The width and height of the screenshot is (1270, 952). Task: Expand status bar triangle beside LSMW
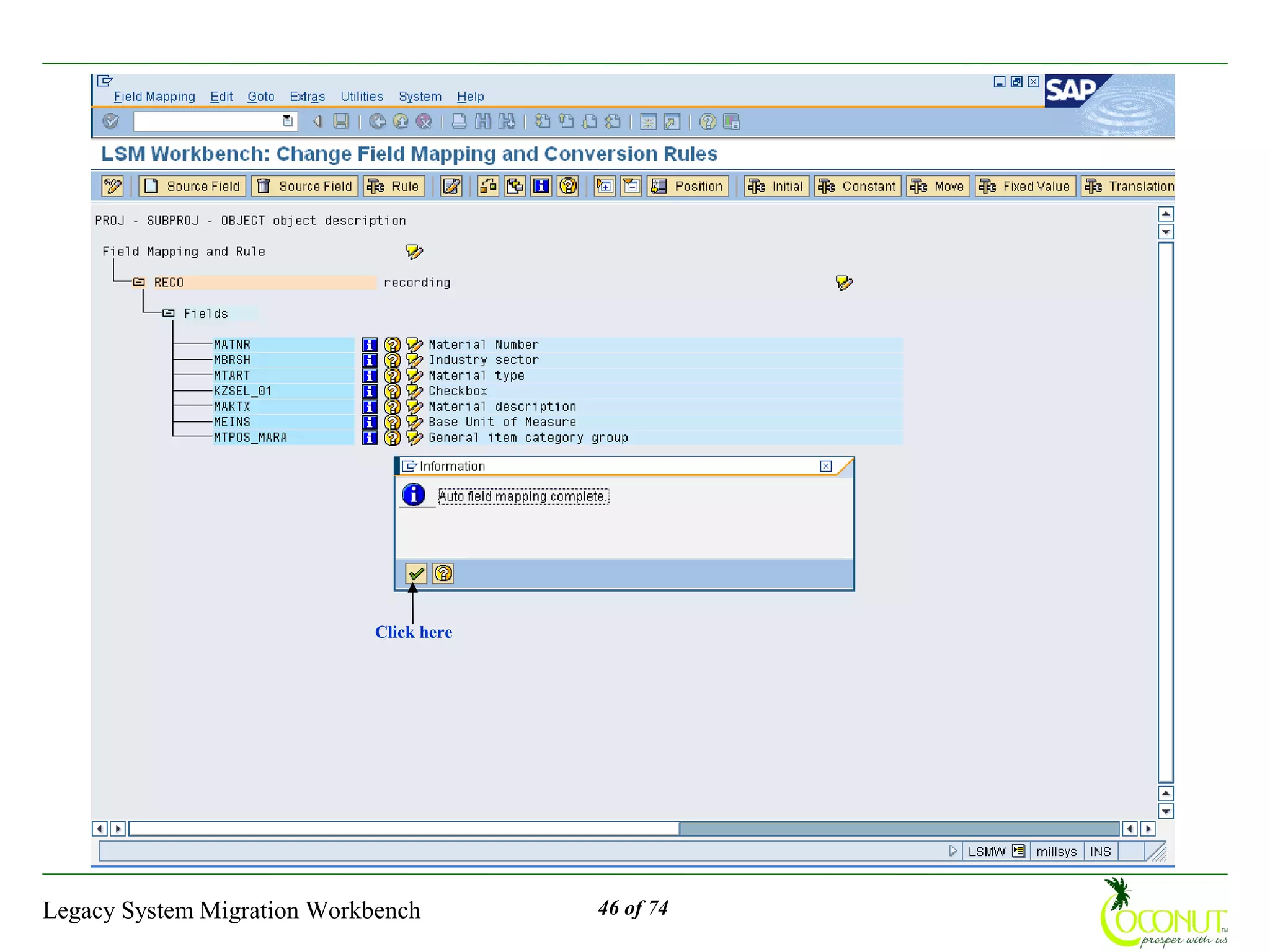coord(953,852)
